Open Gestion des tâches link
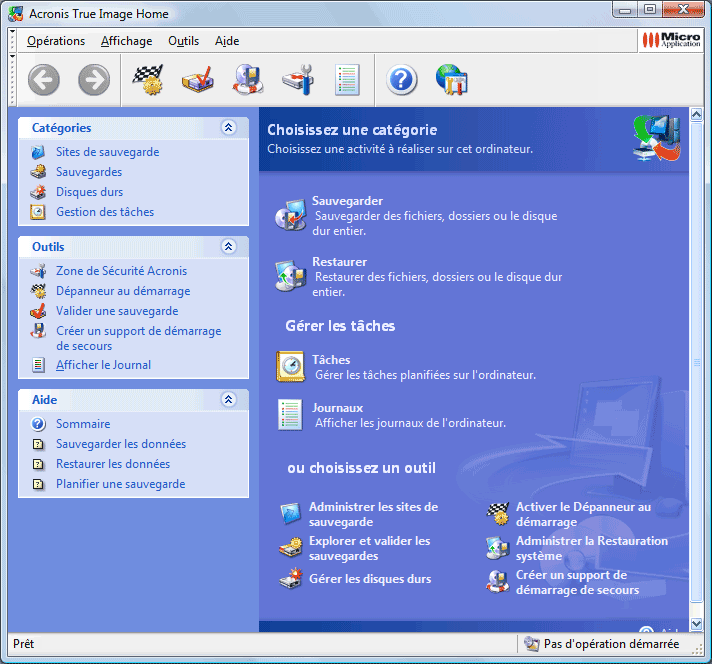The height and width of the screenshot is (664, 712). coord(105,212)
